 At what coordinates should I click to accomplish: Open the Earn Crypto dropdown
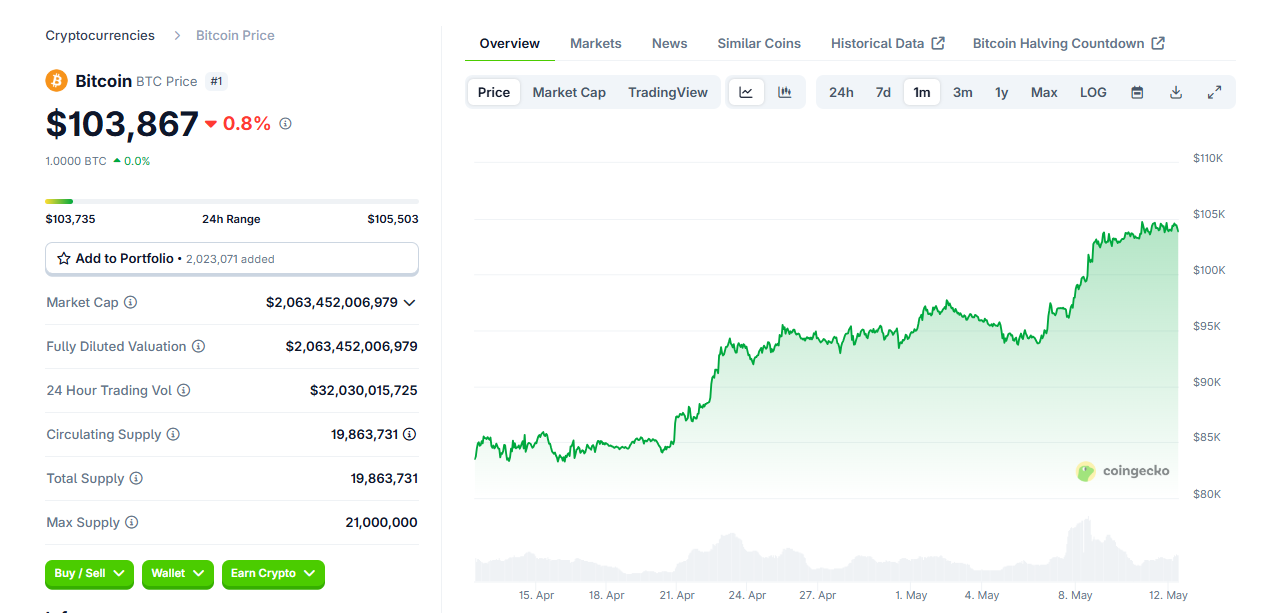tap(273, 574)
